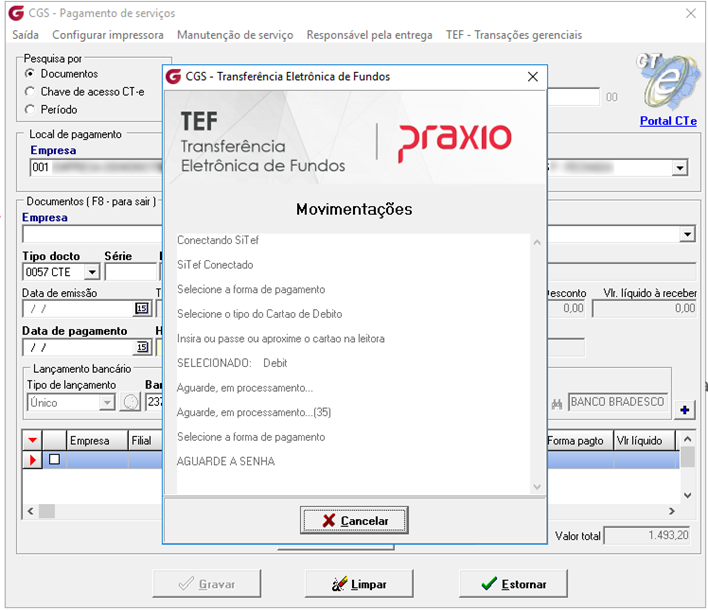Click the grid vertical scrollbar up arrow
Screen dimensions: 708x610
[687, 439]
